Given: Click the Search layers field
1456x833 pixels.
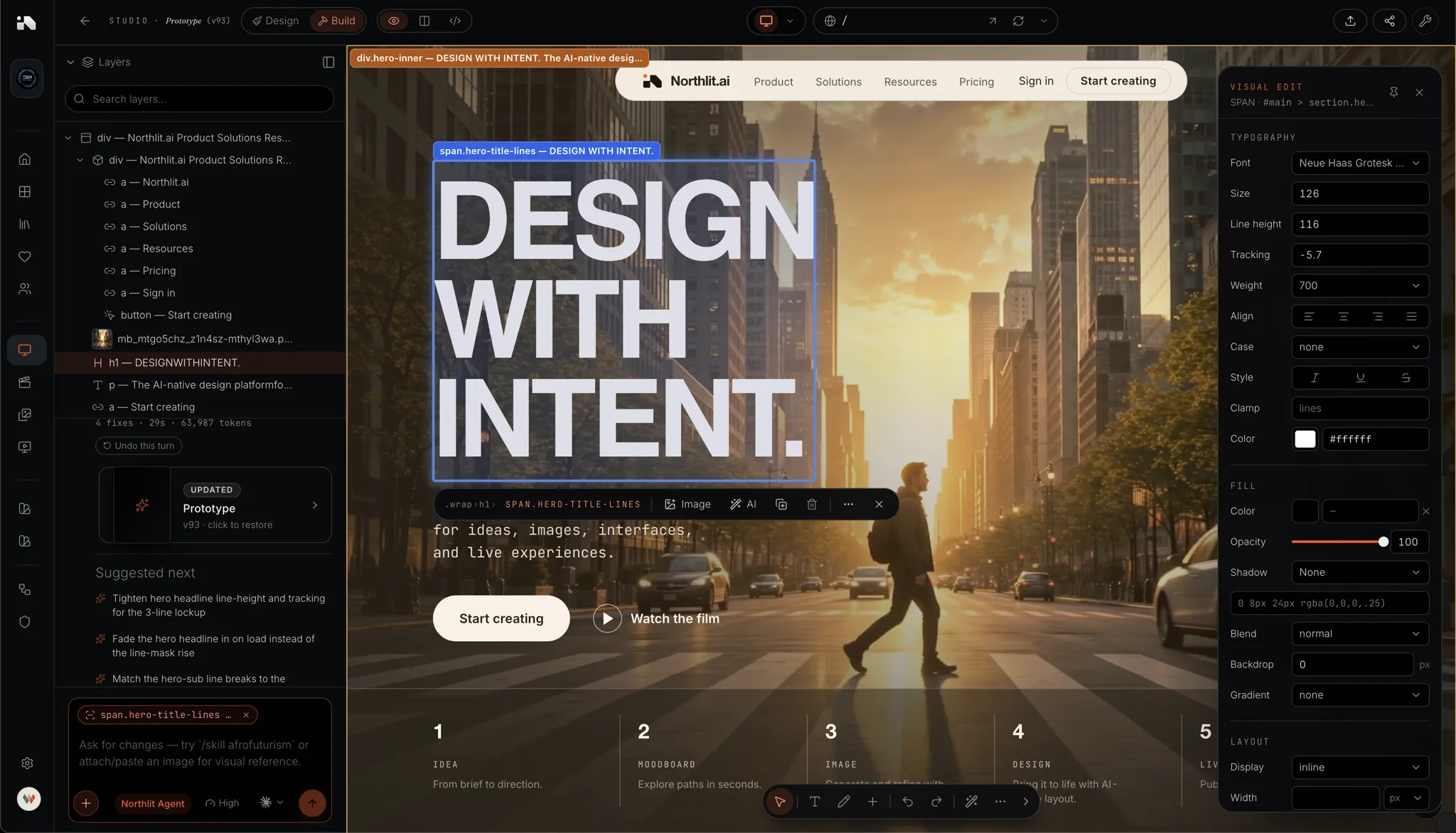Looking at the screenshot, I should (x=200, y=99).
